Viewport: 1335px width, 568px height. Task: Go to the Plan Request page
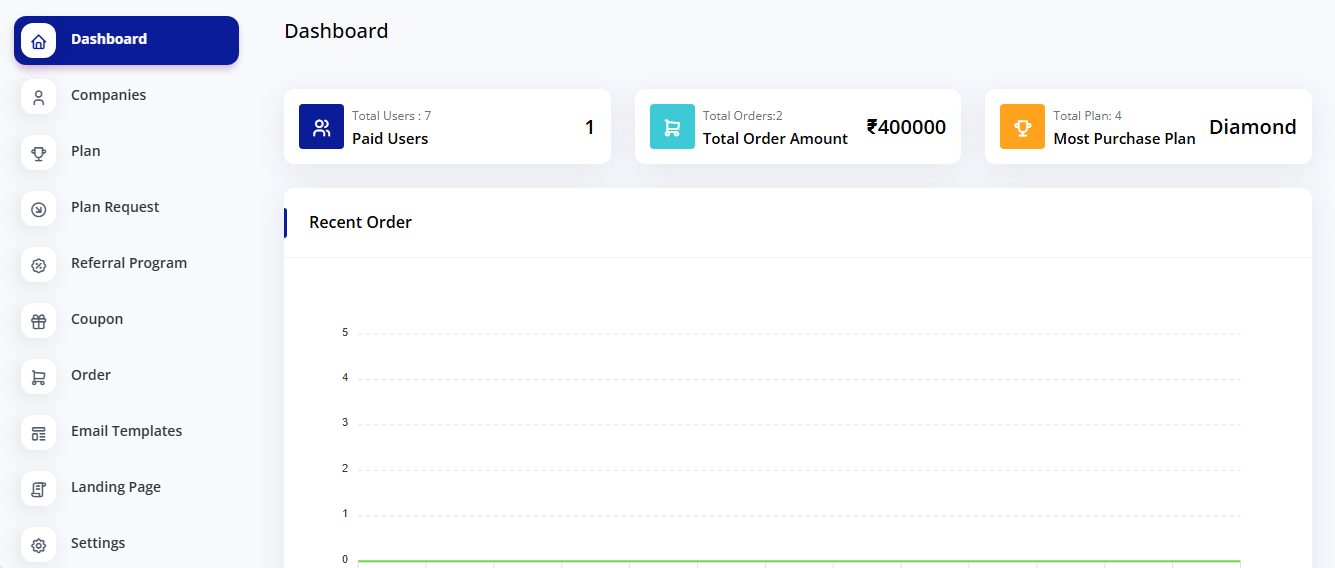pos(115,207)
